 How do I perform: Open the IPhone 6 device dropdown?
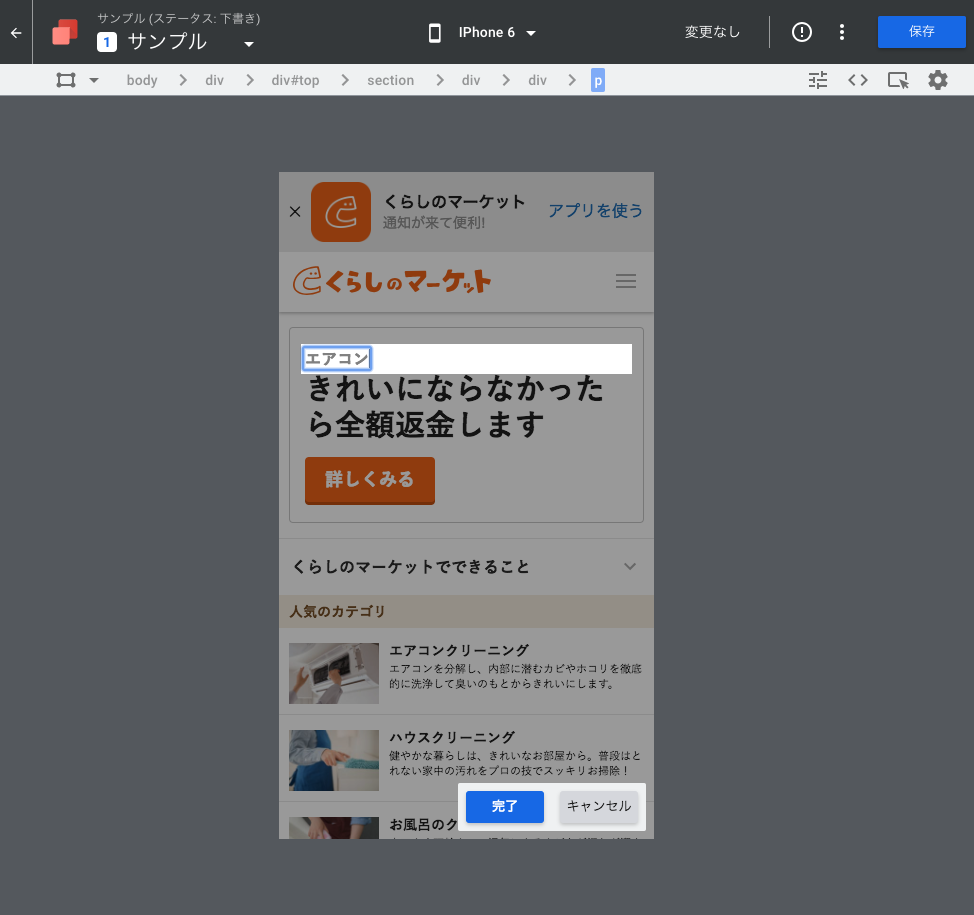tap(529, 32)
